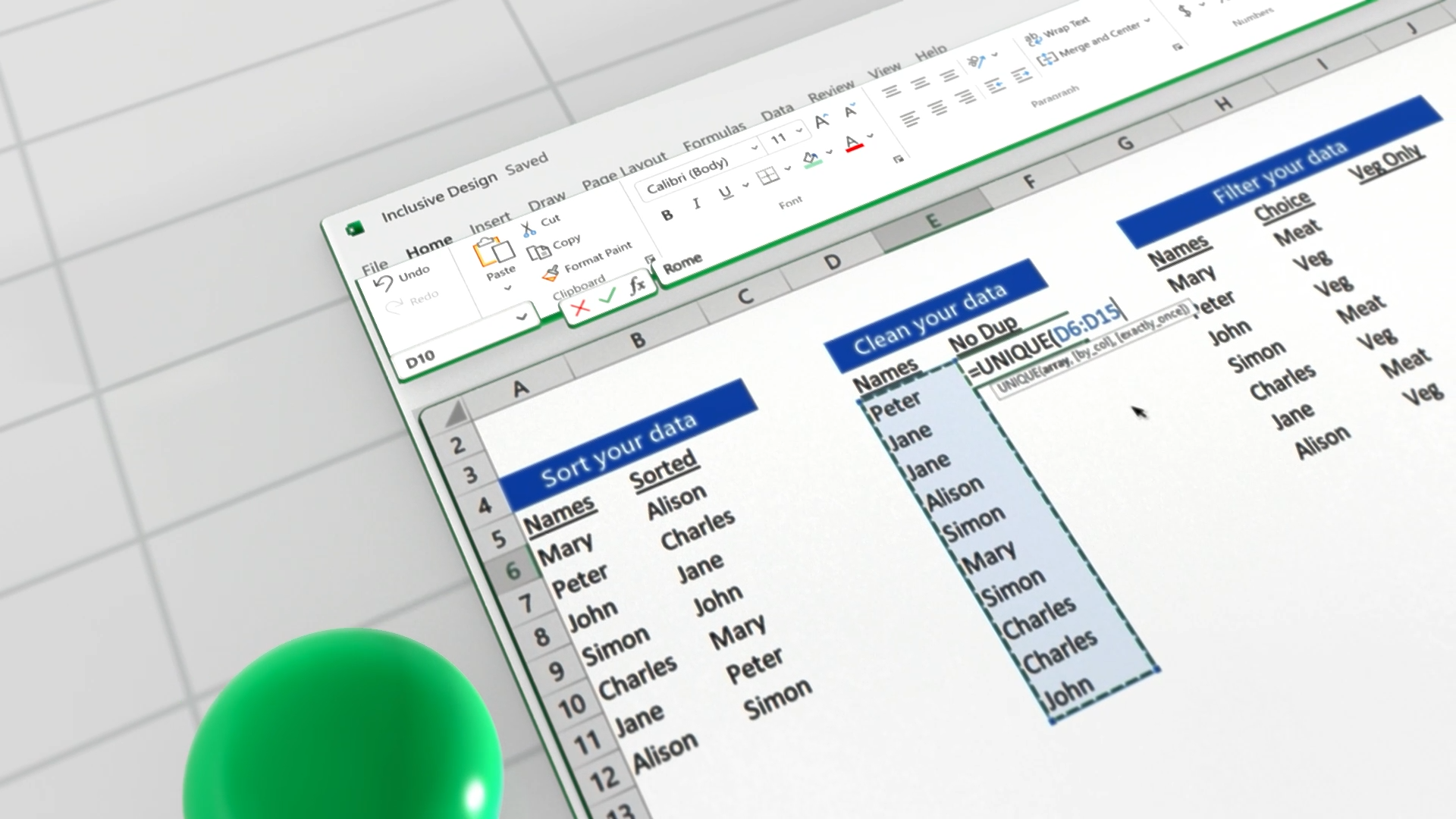The width and height of the screenshot is (1456, 819).
Task: Click the 'Veg Only' header cell
Action: [1387, 162]
